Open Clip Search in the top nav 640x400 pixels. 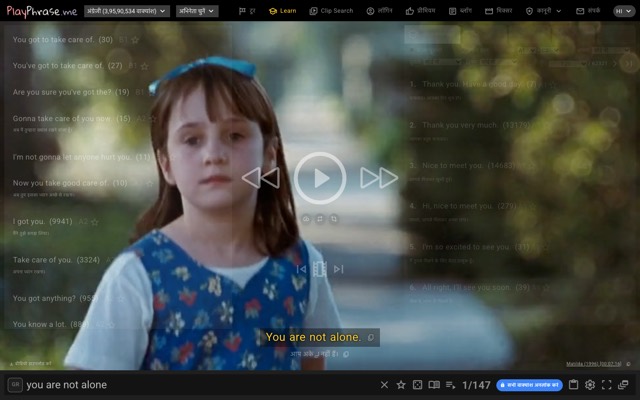[331, 11]
